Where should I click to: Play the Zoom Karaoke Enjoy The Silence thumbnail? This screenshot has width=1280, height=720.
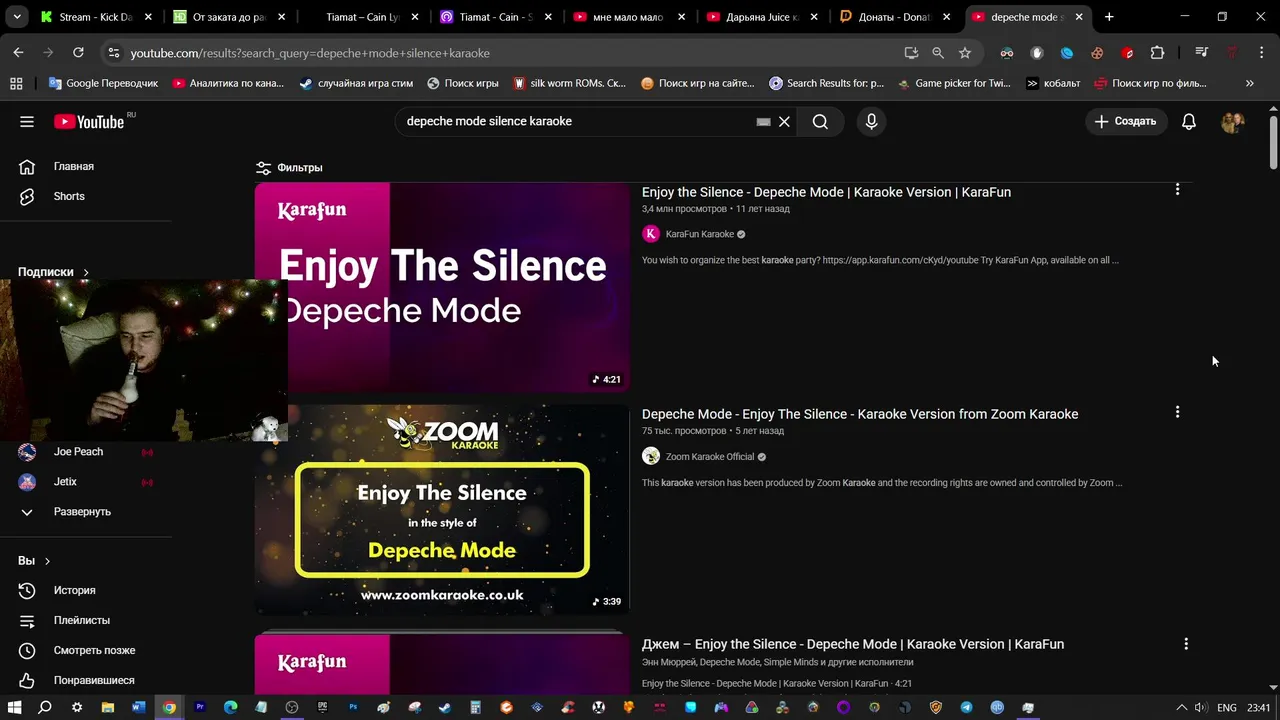click(x=442, y=509)
